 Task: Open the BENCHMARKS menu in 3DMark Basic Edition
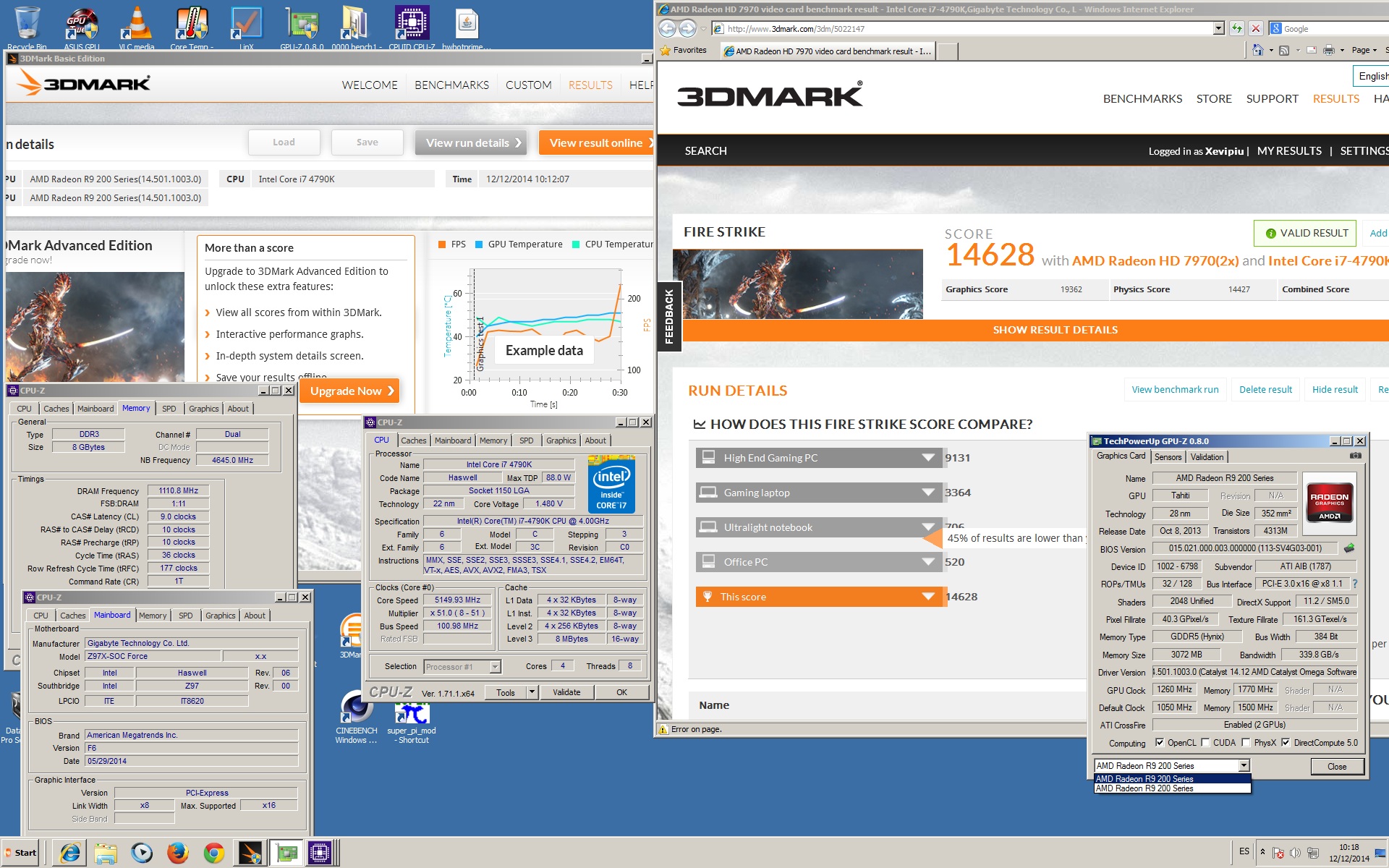(451, 85)
